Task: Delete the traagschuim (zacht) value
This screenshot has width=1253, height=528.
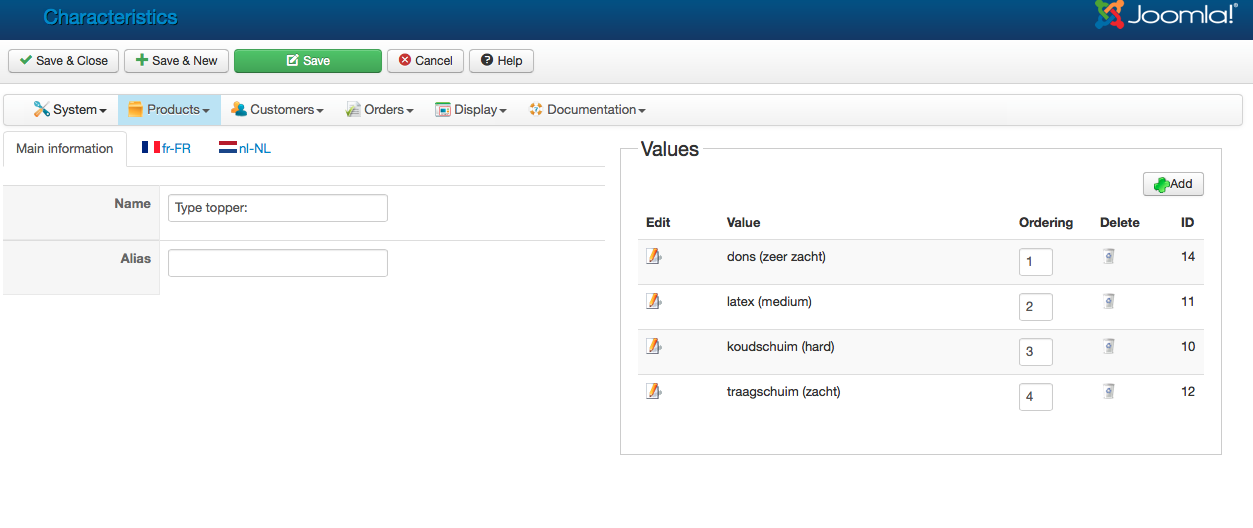Action: pyautogui.click(x=1108, y=391)
